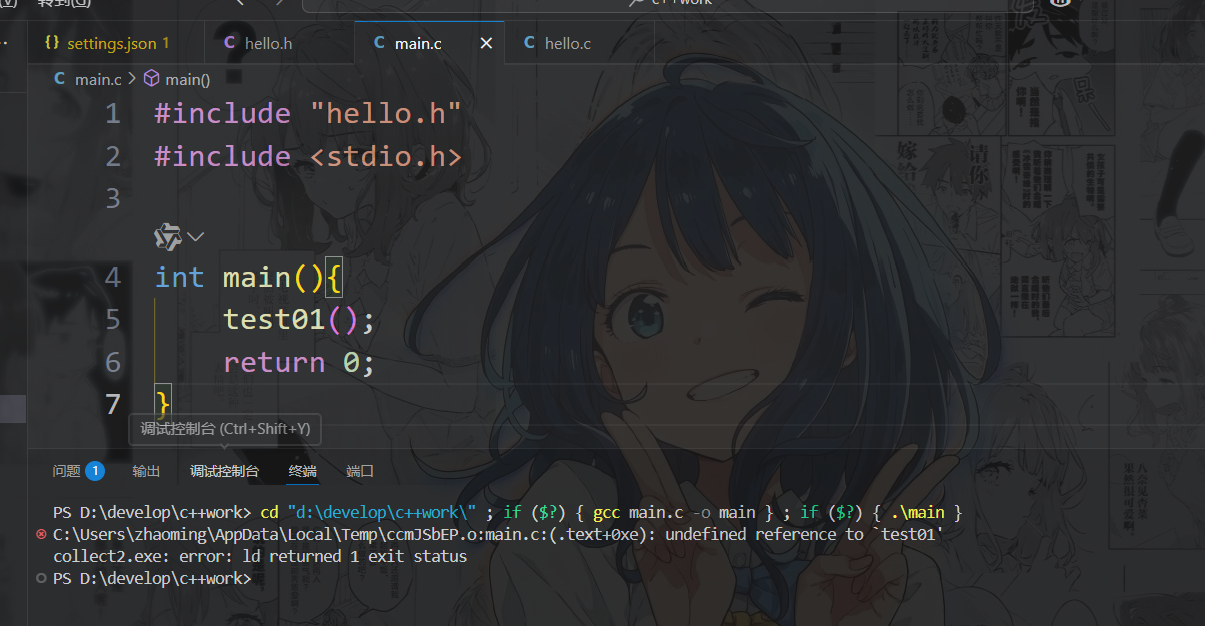The width and height of the screenshot is (1205, 626).
Task: Click the undefined reference error line
Action: [499, 535]
